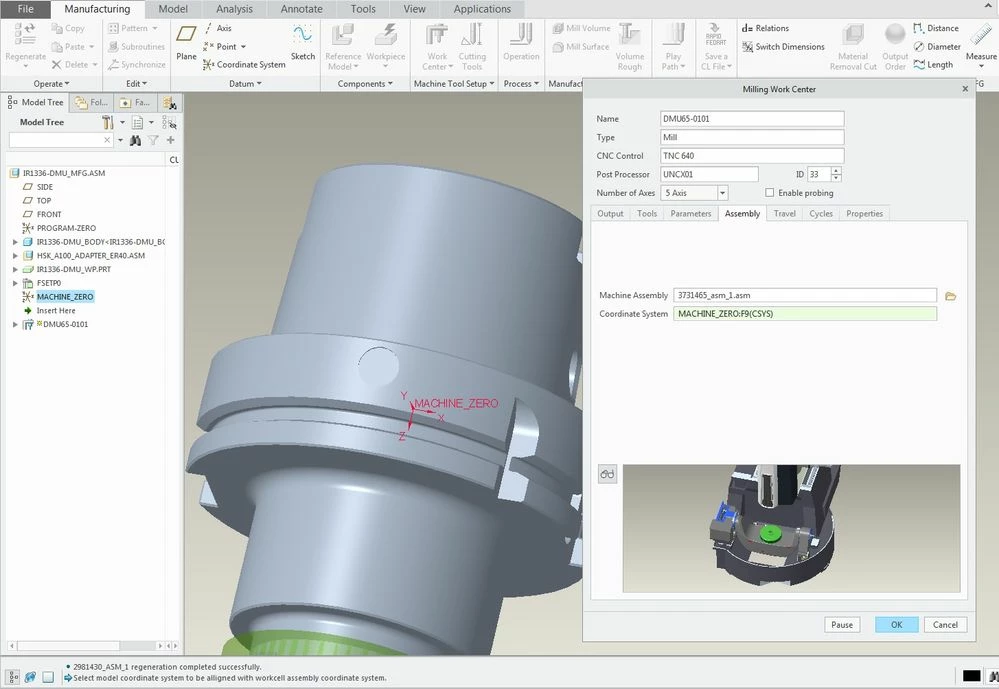The height and width of the screenshot is (689, 999).
Task: Increase the ID stepper value
Action: point(836,170)
